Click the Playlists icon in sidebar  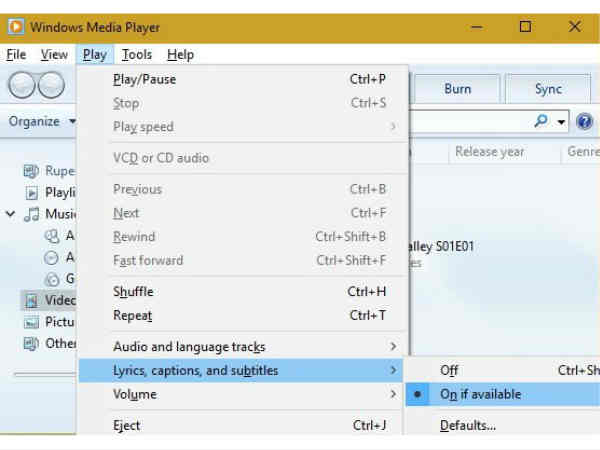32,192
